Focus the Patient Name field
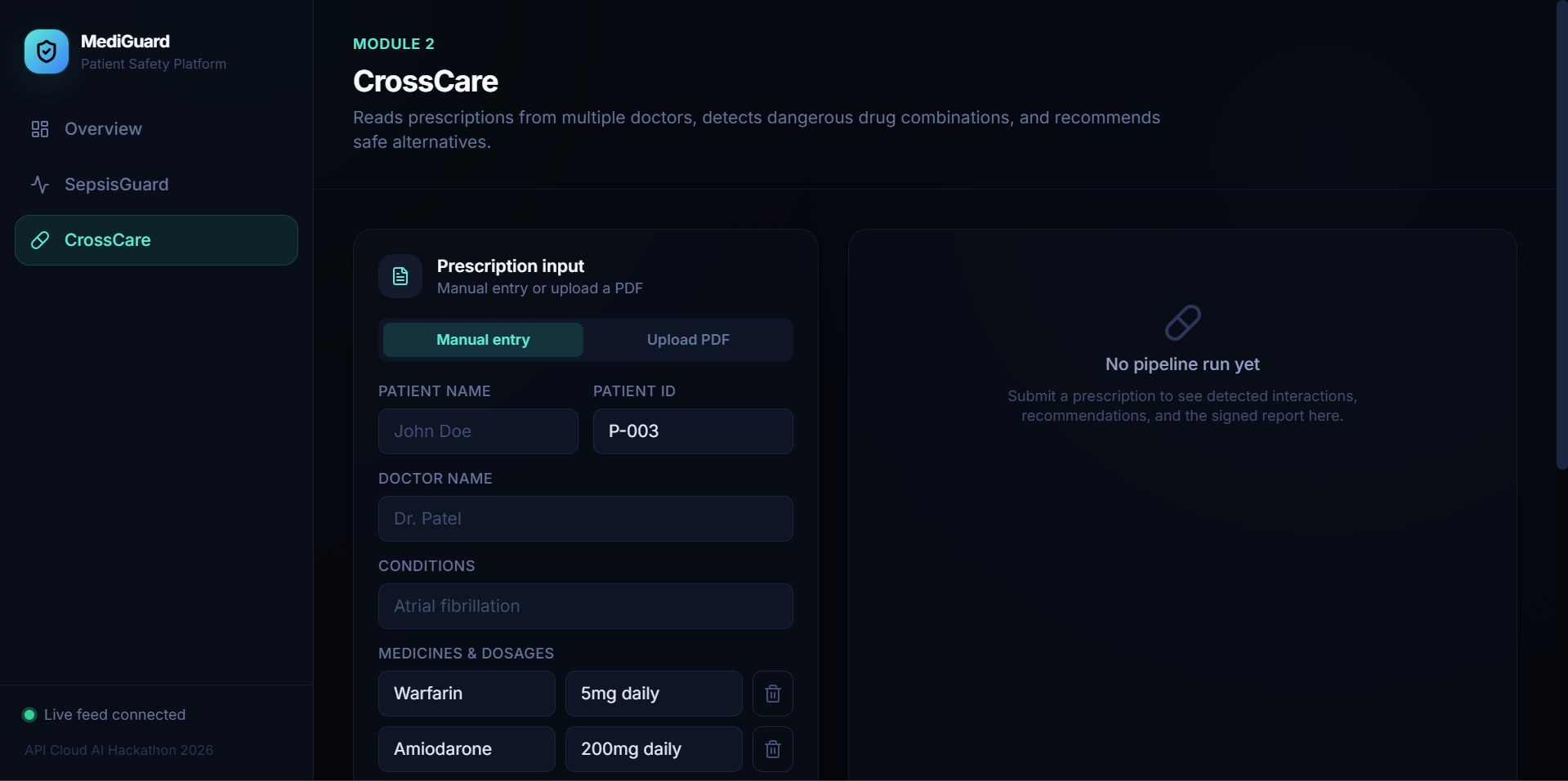1568x781 pixels. 478,431
